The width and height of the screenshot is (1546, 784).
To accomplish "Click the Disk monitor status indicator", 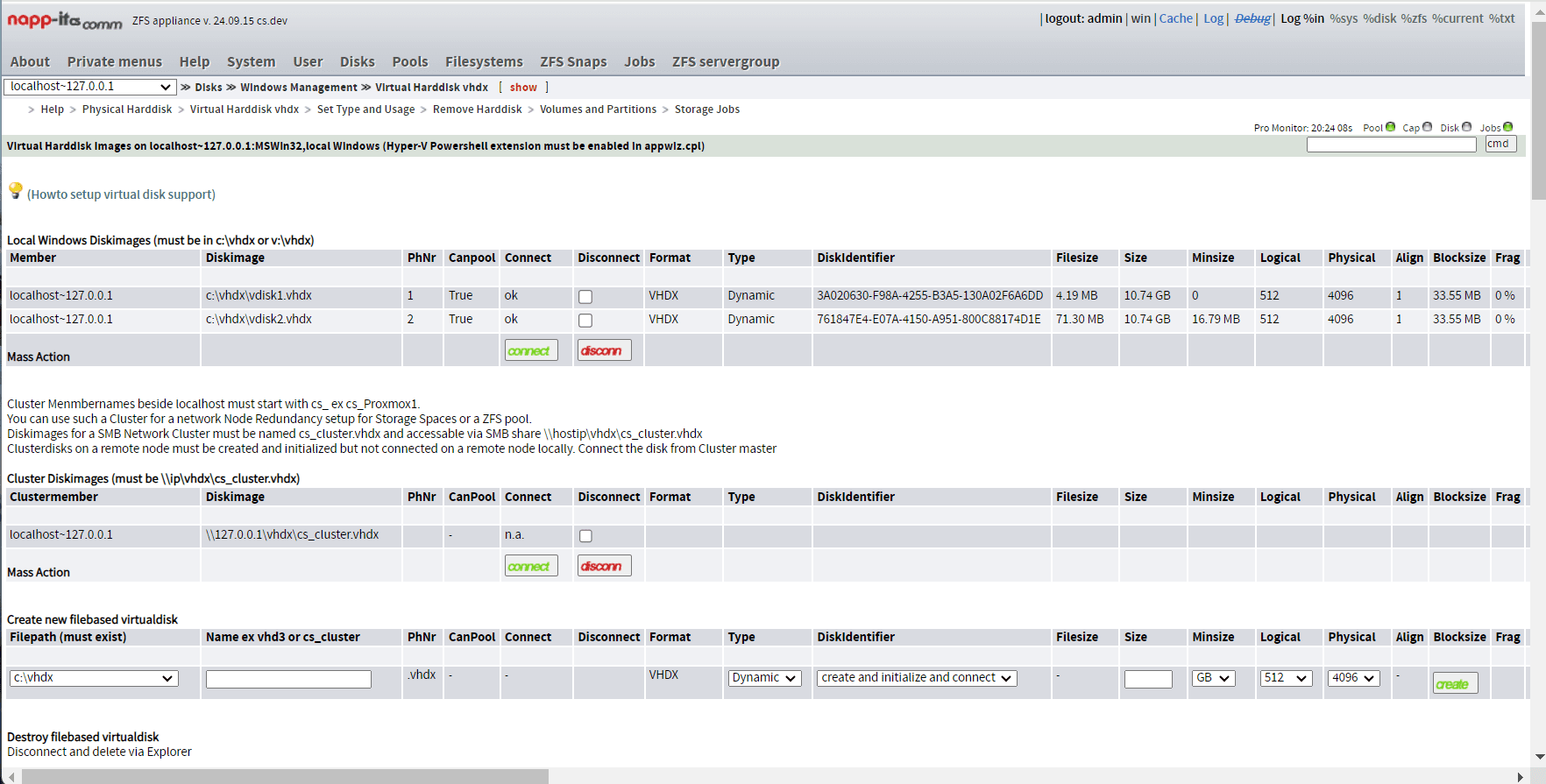I will (1467, 127).
